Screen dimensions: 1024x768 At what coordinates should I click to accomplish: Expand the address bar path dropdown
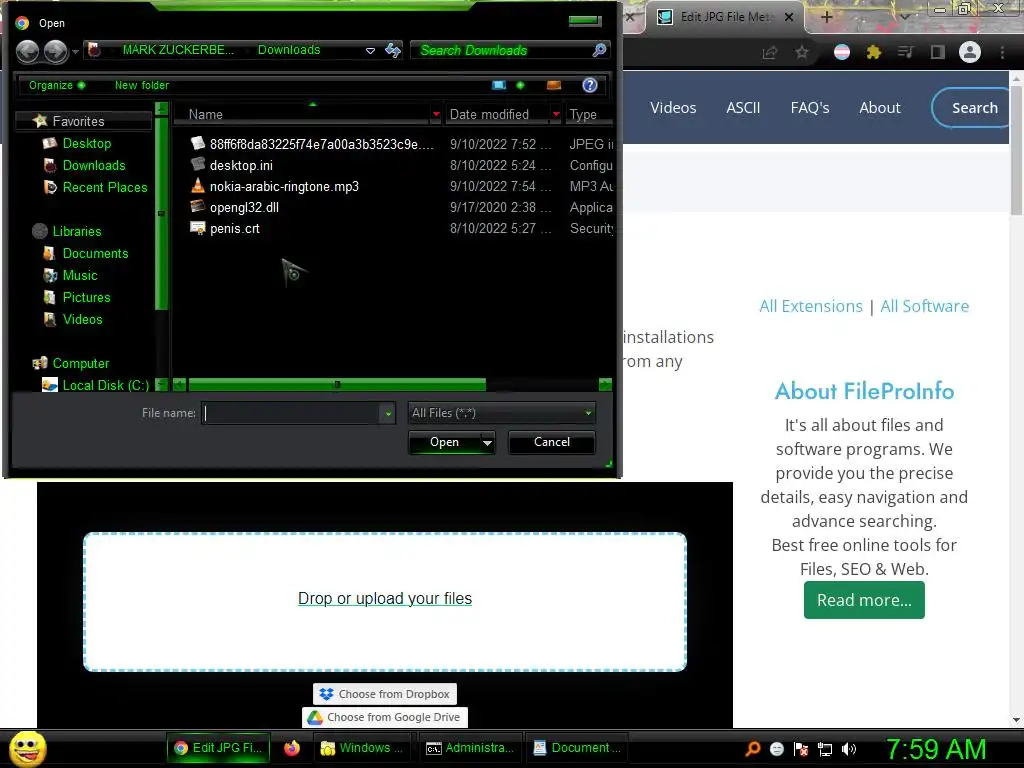tap(370, 50)
